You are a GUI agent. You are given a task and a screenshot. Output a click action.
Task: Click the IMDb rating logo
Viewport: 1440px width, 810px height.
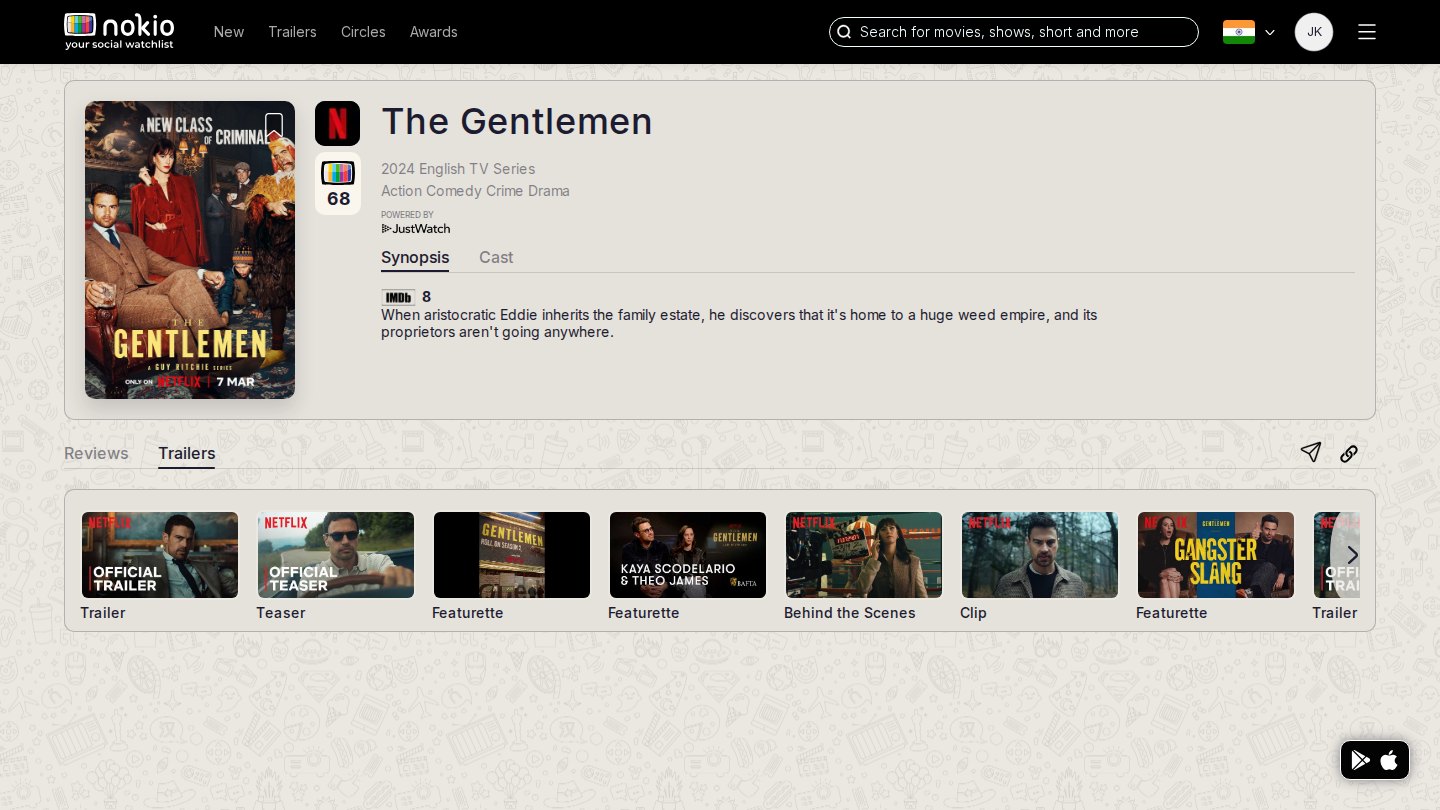[x=398, y=297]
